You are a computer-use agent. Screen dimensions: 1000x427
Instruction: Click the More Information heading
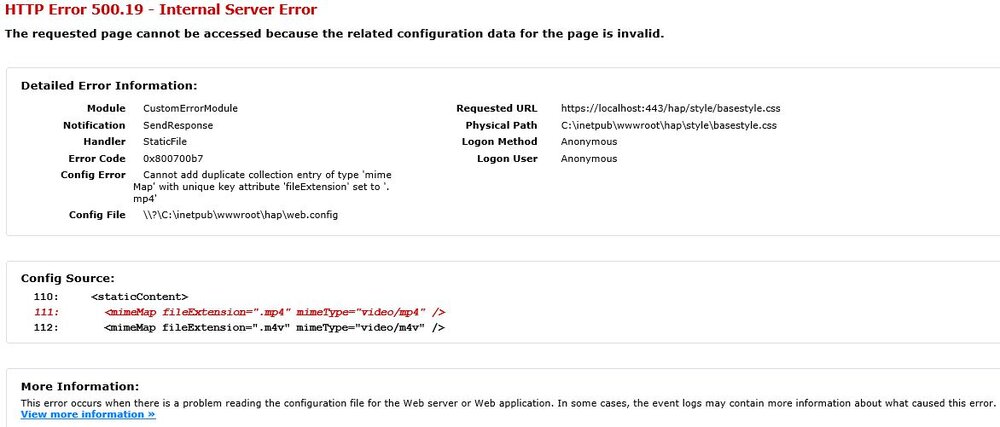tap(80, 386)
